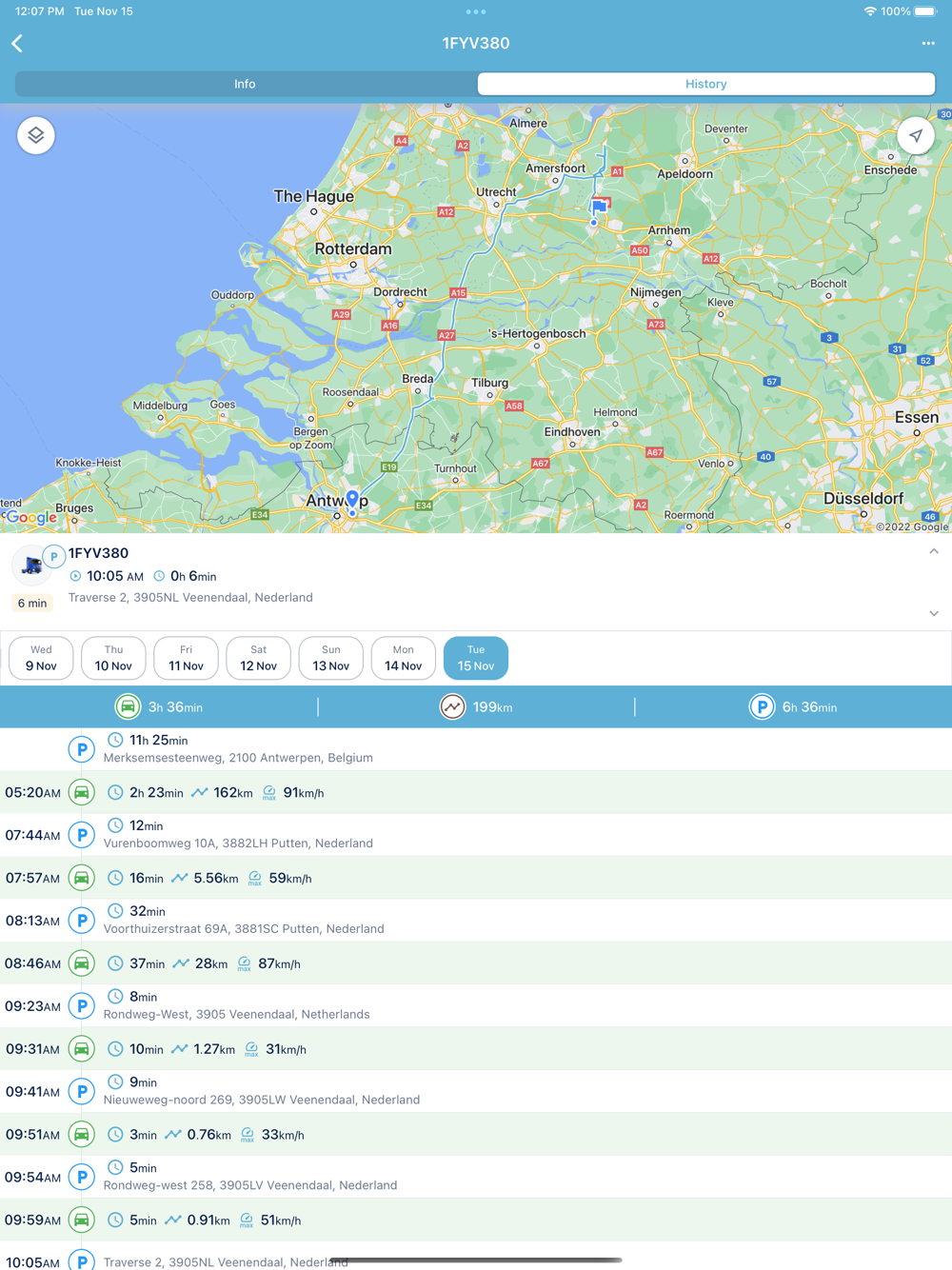Tap the 1FYV380 truck thumbnail

click(31, 565)
